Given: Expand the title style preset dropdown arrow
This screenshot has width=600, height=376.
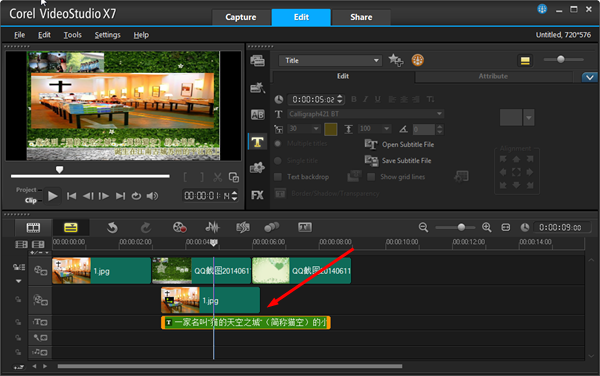Looking at the screenshot, I should [x=528, y=117].
